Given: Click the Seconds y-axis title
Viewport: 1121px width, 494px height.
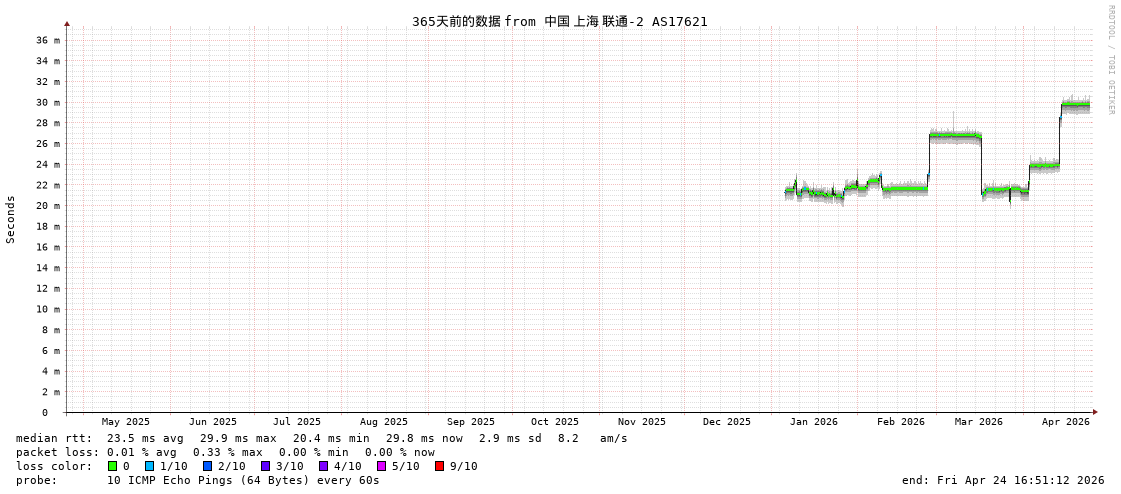Looking at the screenshot, I should tap(11, 219).
